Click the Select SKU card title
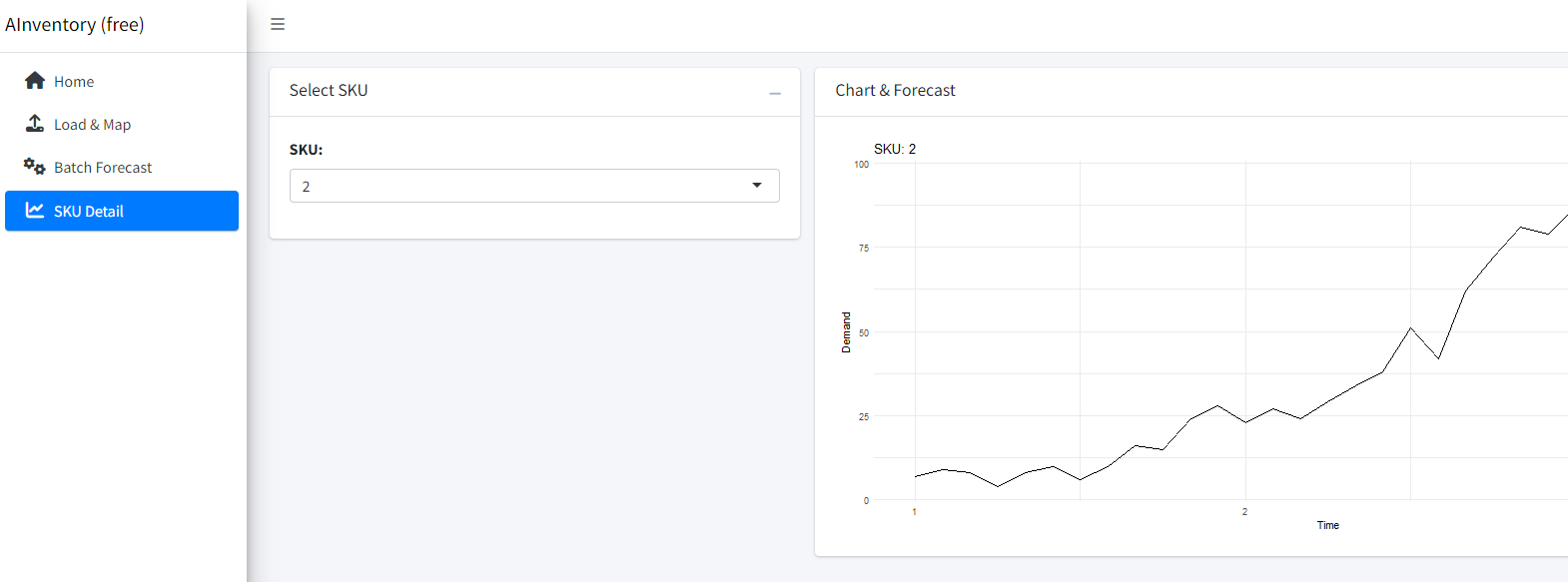This screenshot has height=582, width=1568. coord(329,90)
